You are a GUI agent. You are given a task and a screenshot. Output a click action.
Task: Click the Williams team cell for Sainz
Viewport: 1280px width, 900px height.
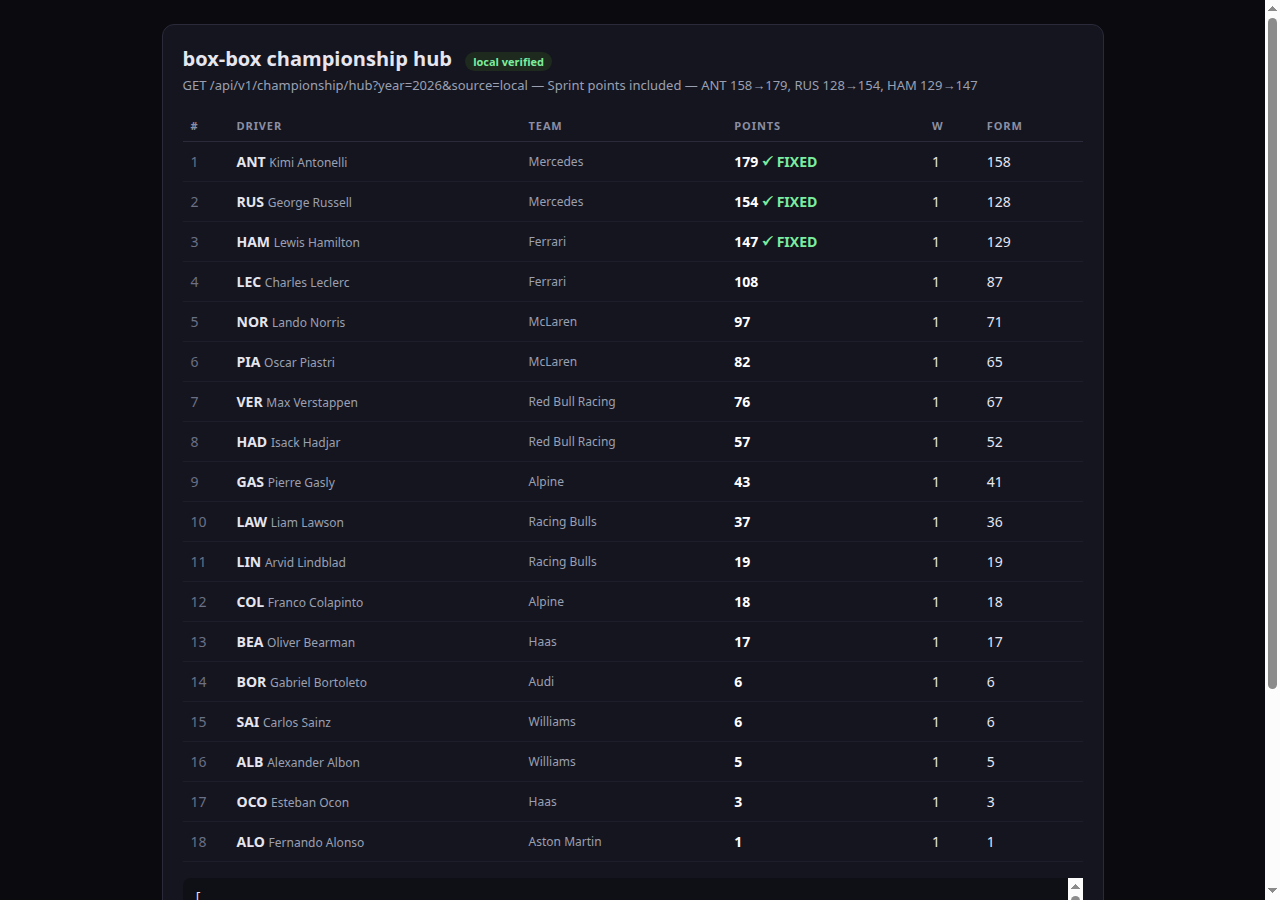[x=552, y=722]
